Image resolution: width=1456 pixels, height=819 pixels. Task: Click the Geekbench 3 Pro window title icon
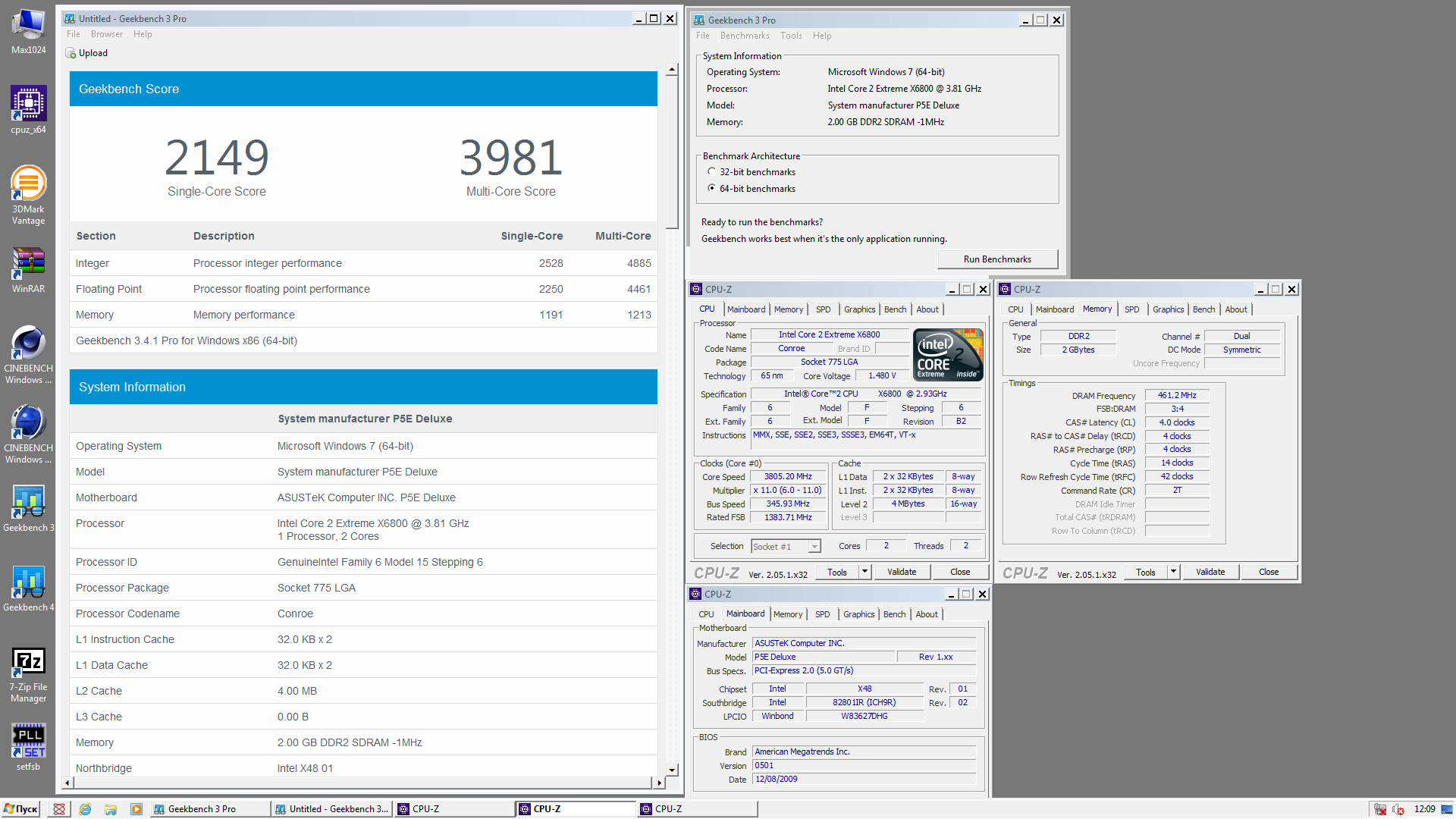click(698, 20)
